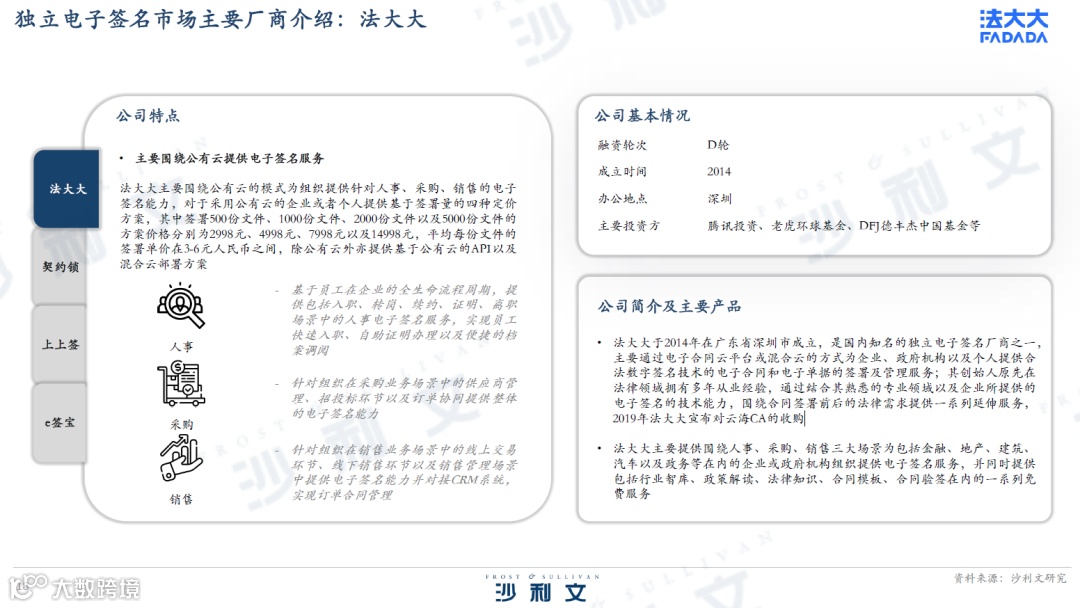The width and height of the screenshot is (1080, 608).
Task: Click the 公司基本情况 heading
Action: 642,116
